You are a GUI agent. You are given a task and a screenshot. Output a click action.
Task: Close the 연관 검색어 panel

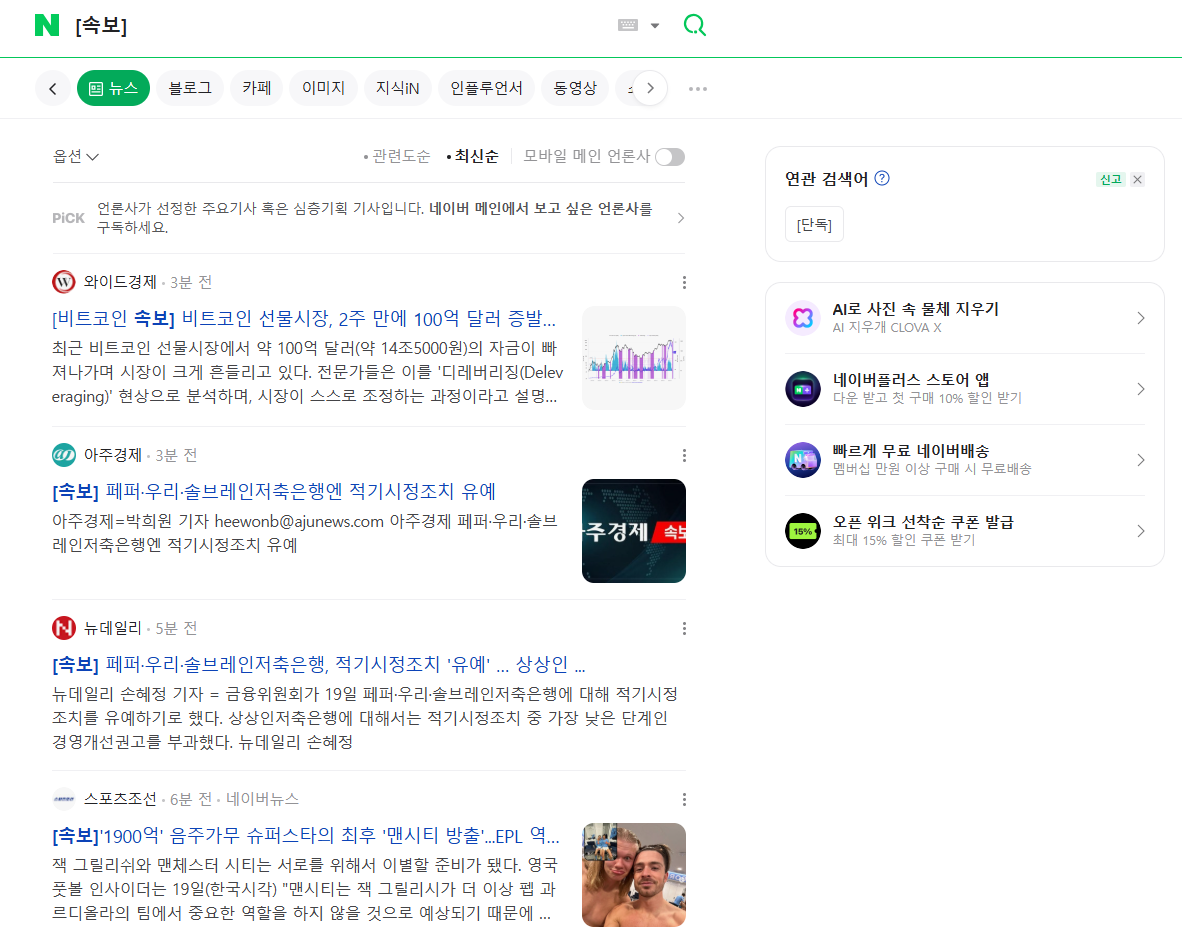pos(1138,179)
